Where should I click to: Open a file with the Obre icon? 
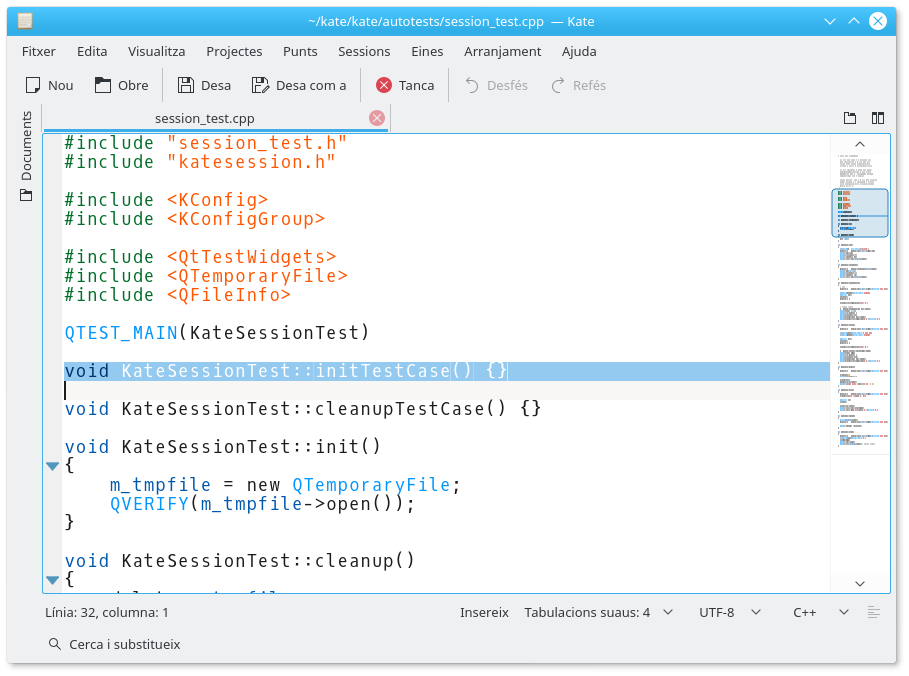(102, 86)
